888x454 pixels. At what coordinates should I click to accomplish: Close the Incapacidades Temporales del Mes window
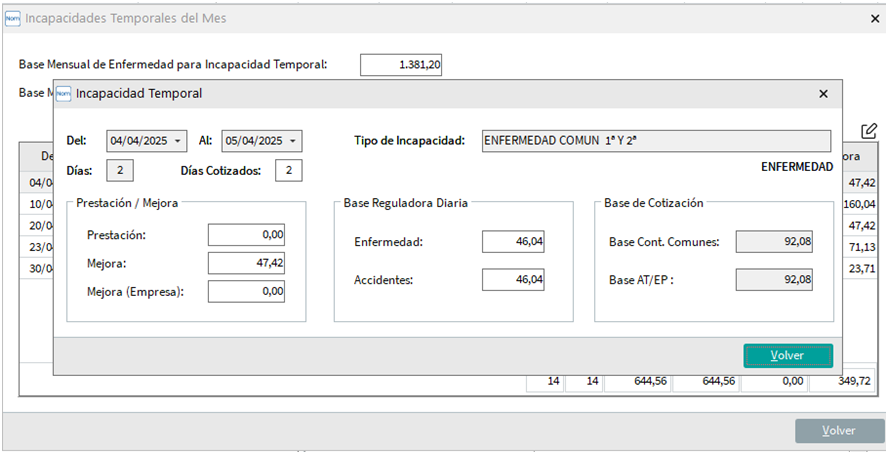[873, 17]
